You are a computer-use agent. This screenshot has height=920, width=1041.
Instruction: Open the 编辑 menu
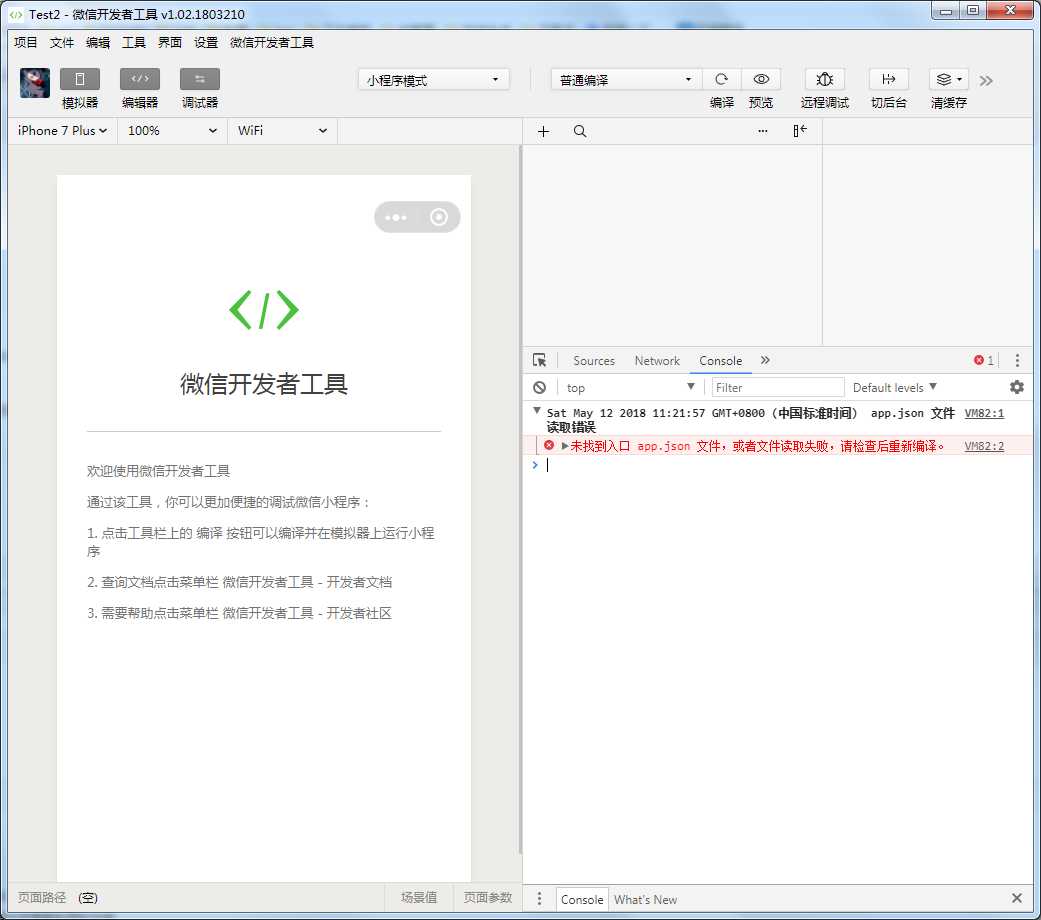98,42
